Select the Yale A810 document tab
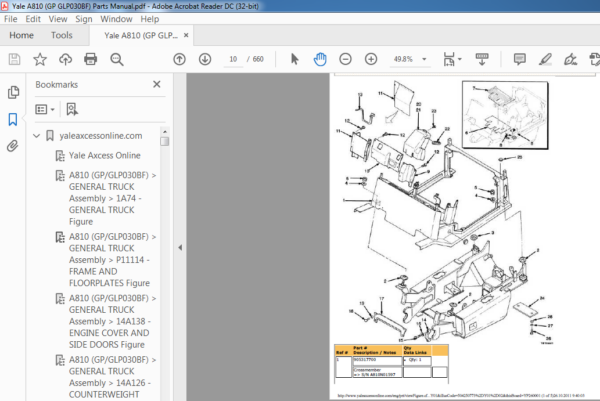 (x=141, y=36)
